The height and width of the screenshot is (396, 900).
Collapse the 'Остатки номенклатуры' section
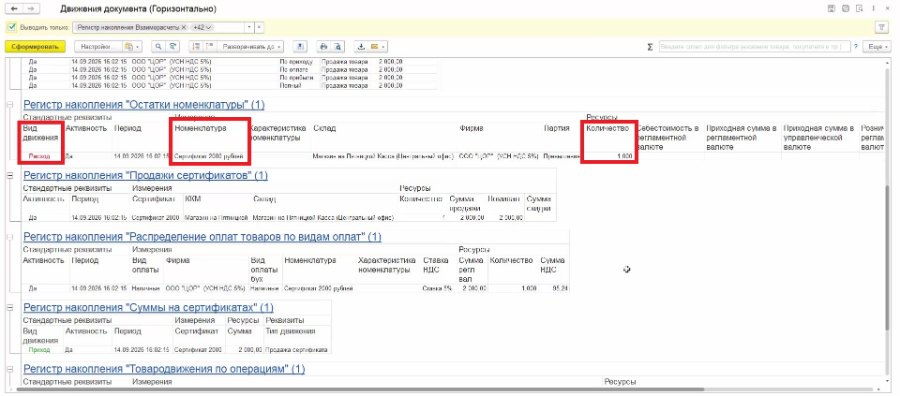(10, 105)
